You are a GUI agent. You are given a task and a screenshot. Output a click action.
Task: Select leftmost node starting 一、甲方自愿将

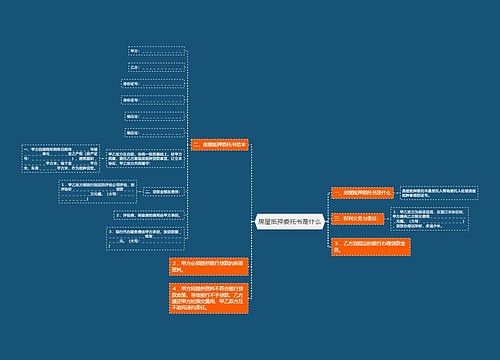tap(60, 158)
